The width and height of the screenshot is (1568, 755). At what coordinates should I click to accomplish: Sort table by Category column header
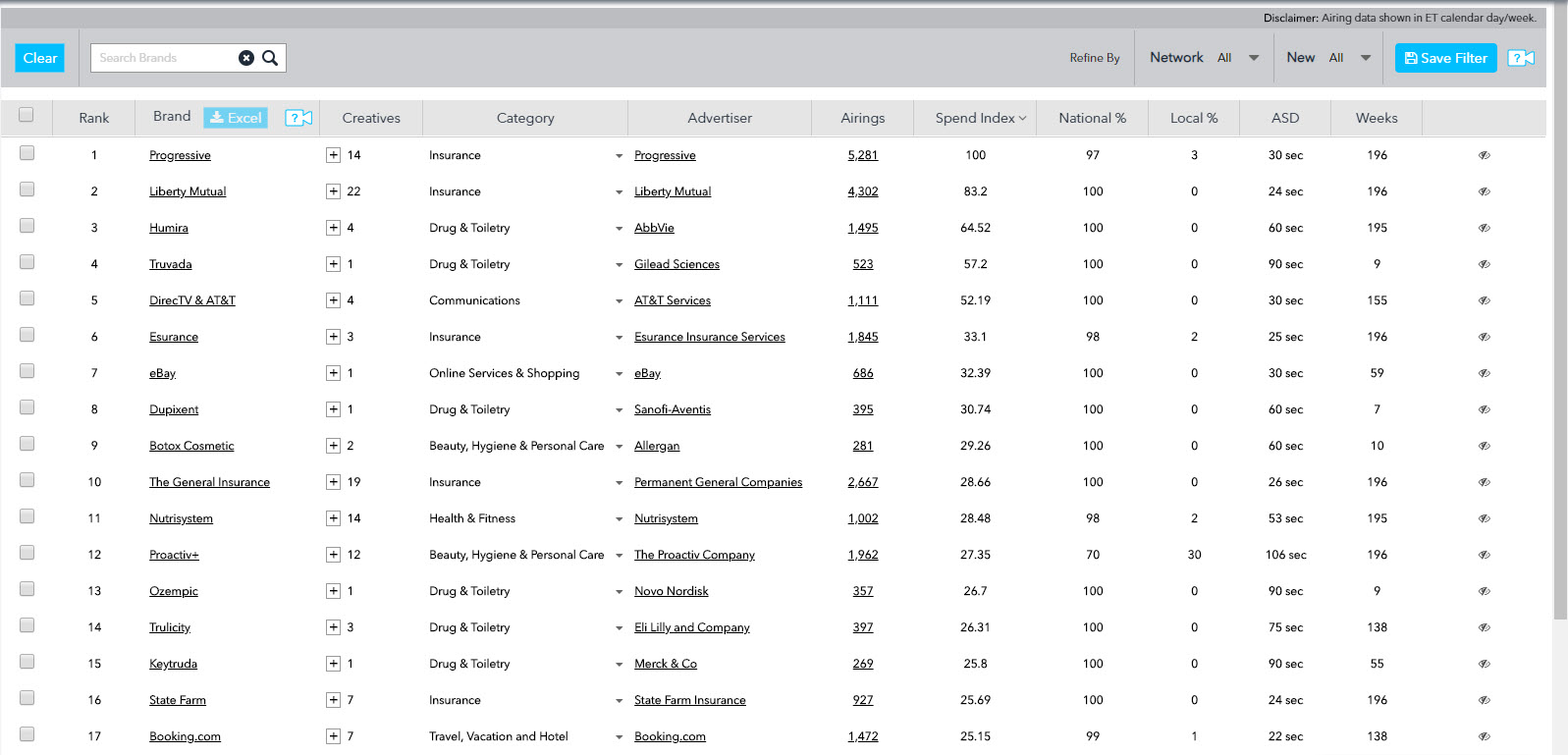coord(525,118)
